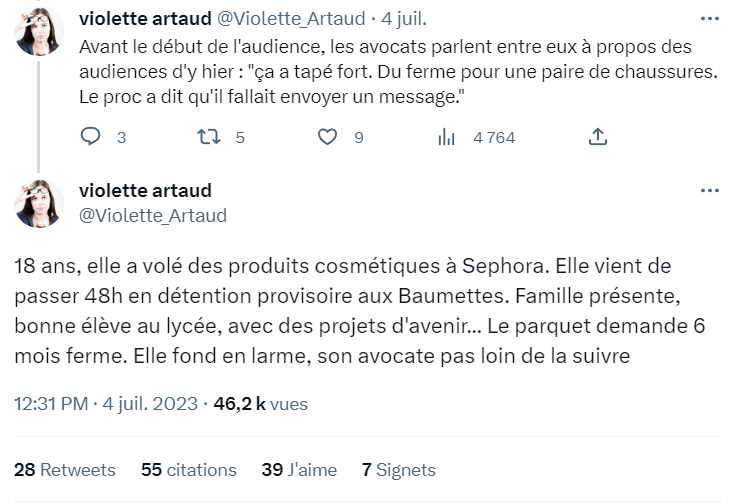Retweet the first tweet with the retweet icon

click(x=208, y=137)
